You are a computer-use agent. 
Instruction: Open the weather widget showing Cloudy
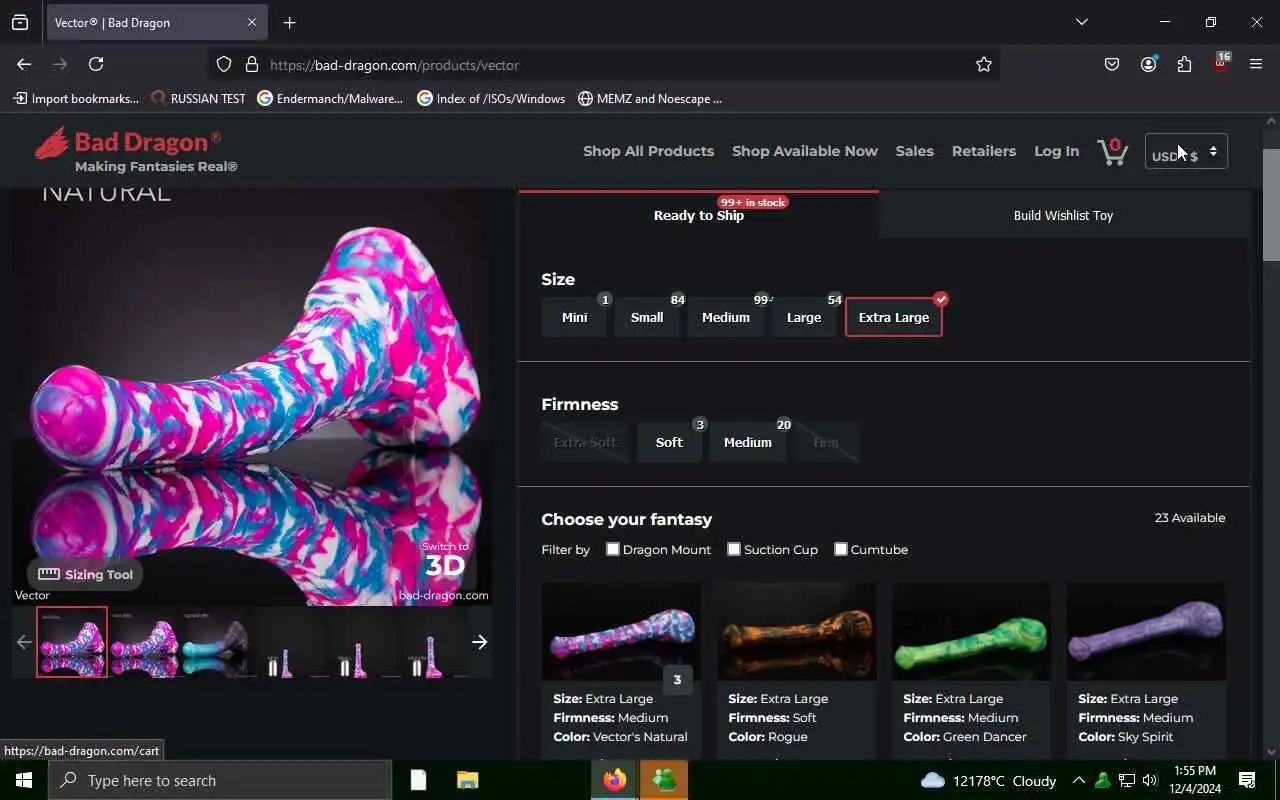point(988,780)
